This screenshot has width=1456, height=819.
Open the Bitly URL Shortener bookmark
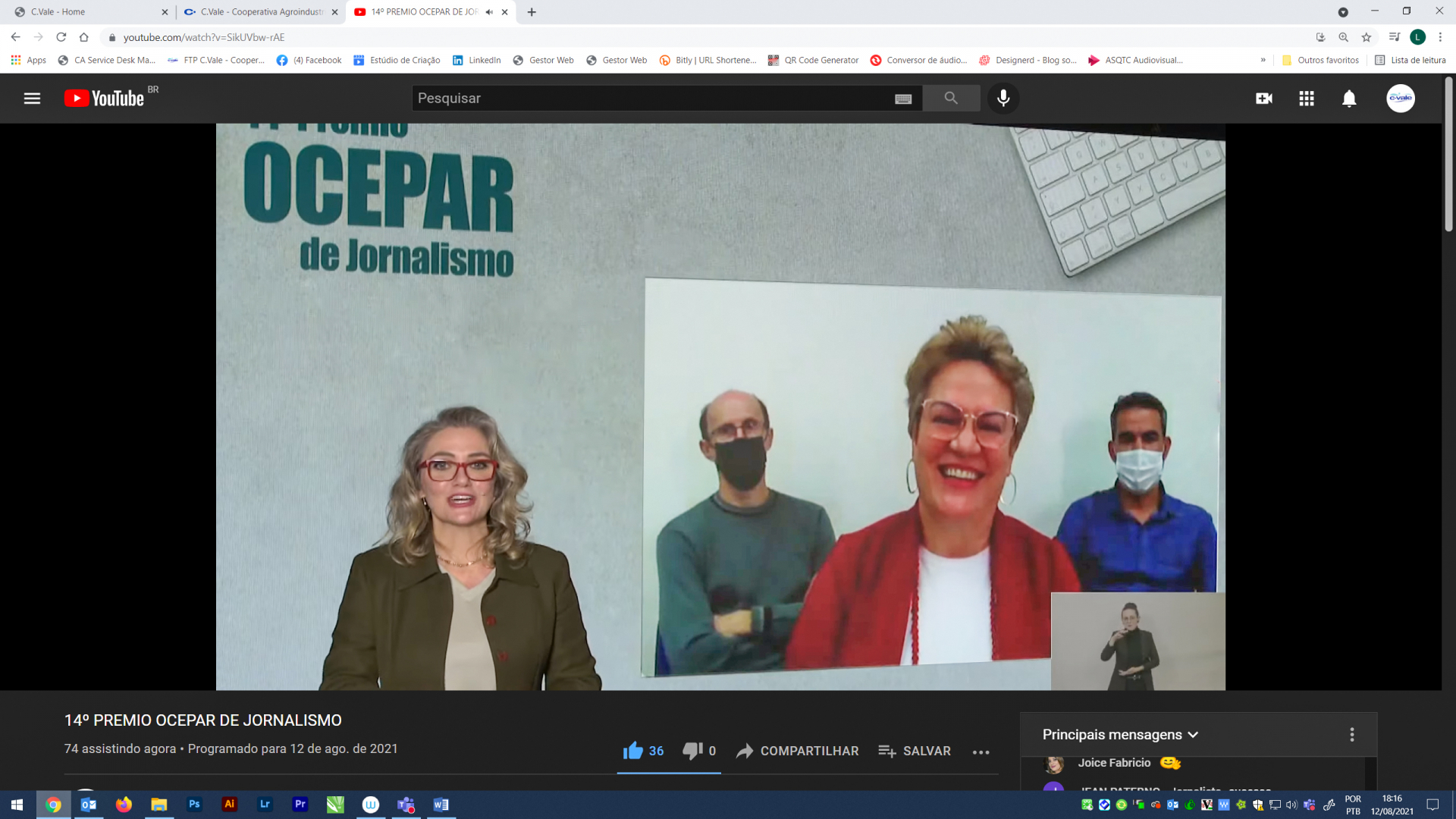pyautogui.click(x=708, y=60)
